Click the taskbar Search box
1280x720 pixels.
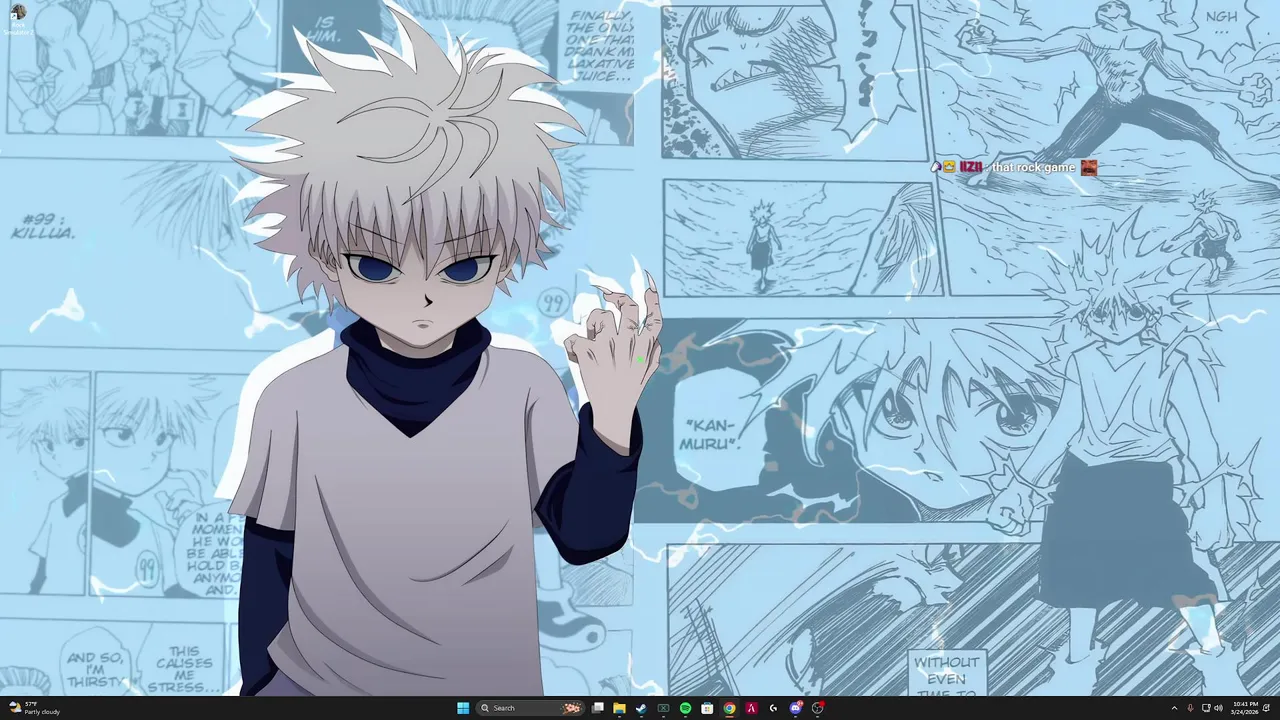point(530,708)
